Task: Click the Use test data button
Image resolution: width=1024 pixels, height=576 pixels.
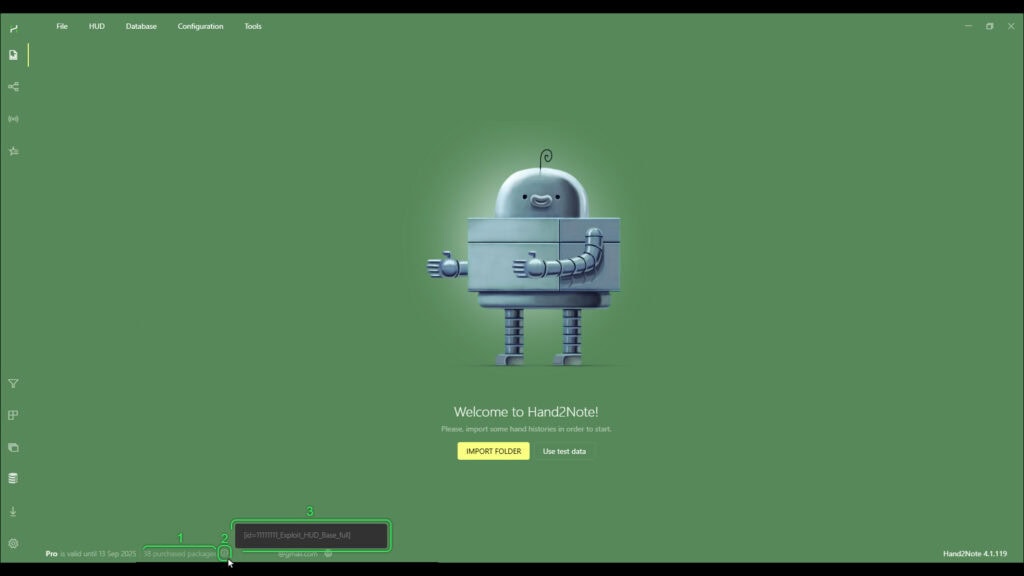Action: pyautogui.click(x=564, y=451)
